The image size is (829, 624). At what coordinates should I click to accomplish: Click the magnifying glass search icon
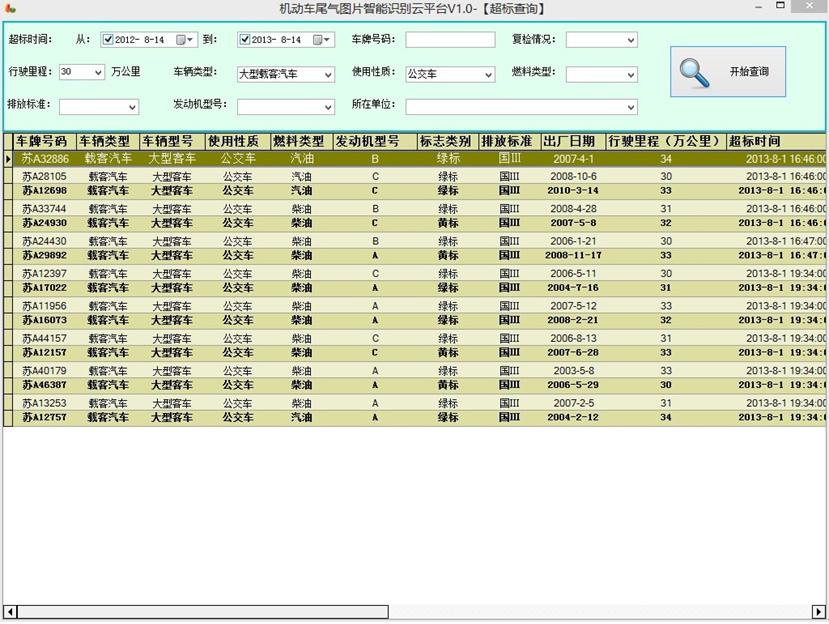coord(694,73)
